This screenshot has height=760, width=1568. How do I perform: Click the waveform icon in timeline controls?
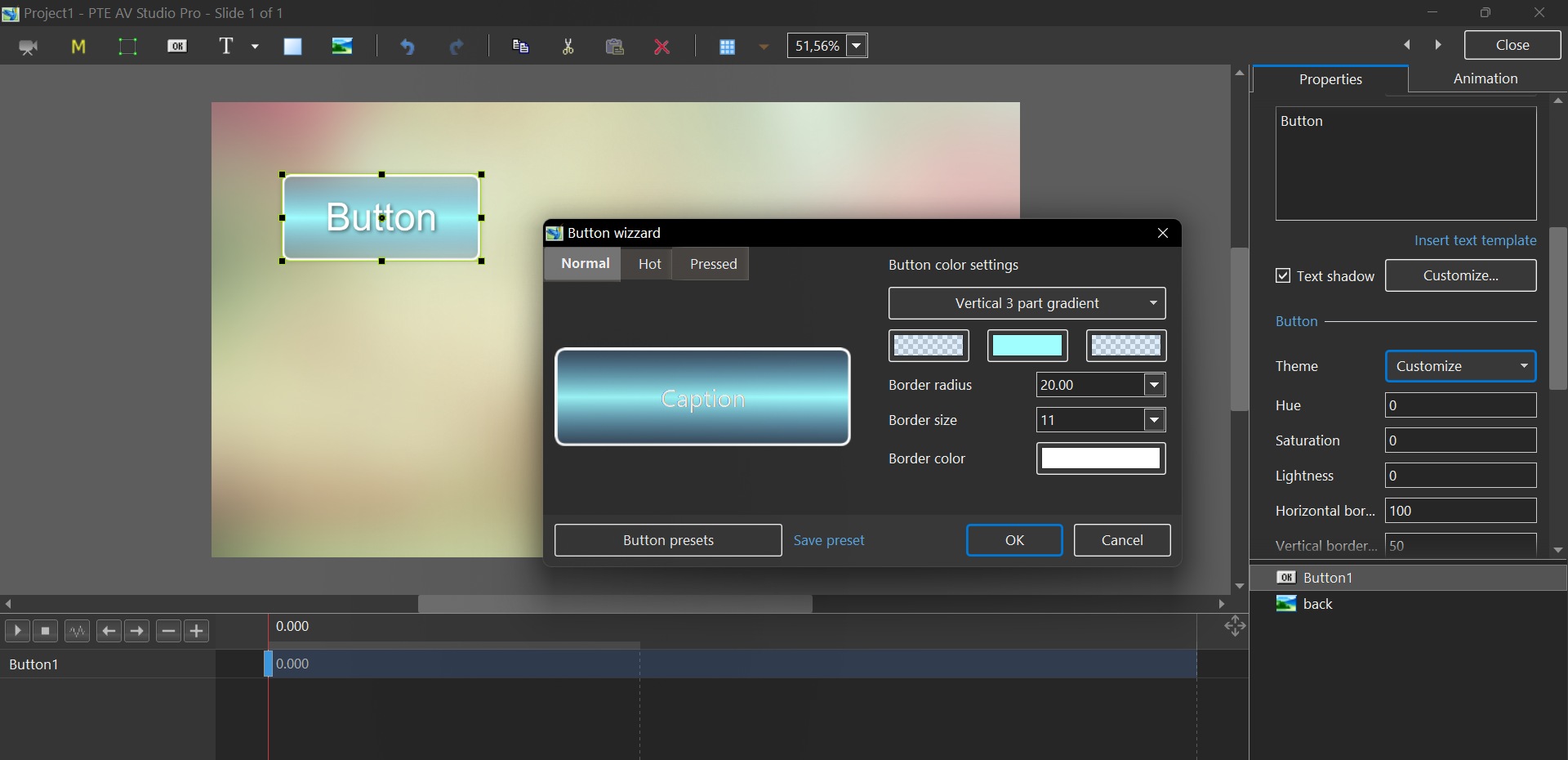[78, 631]
